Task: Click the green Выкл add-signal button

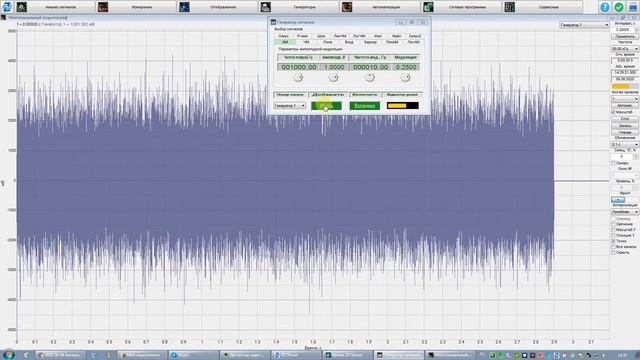Action: tap(326, 106)
